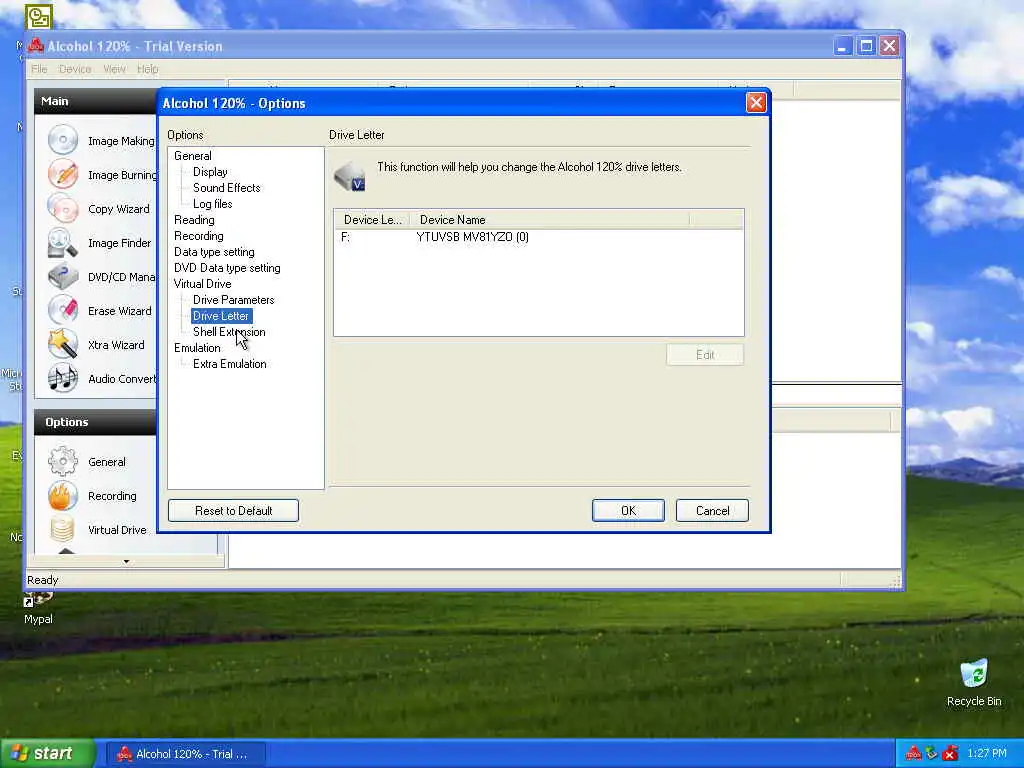Click the safely remove hardware tray icon

[932, 754]
